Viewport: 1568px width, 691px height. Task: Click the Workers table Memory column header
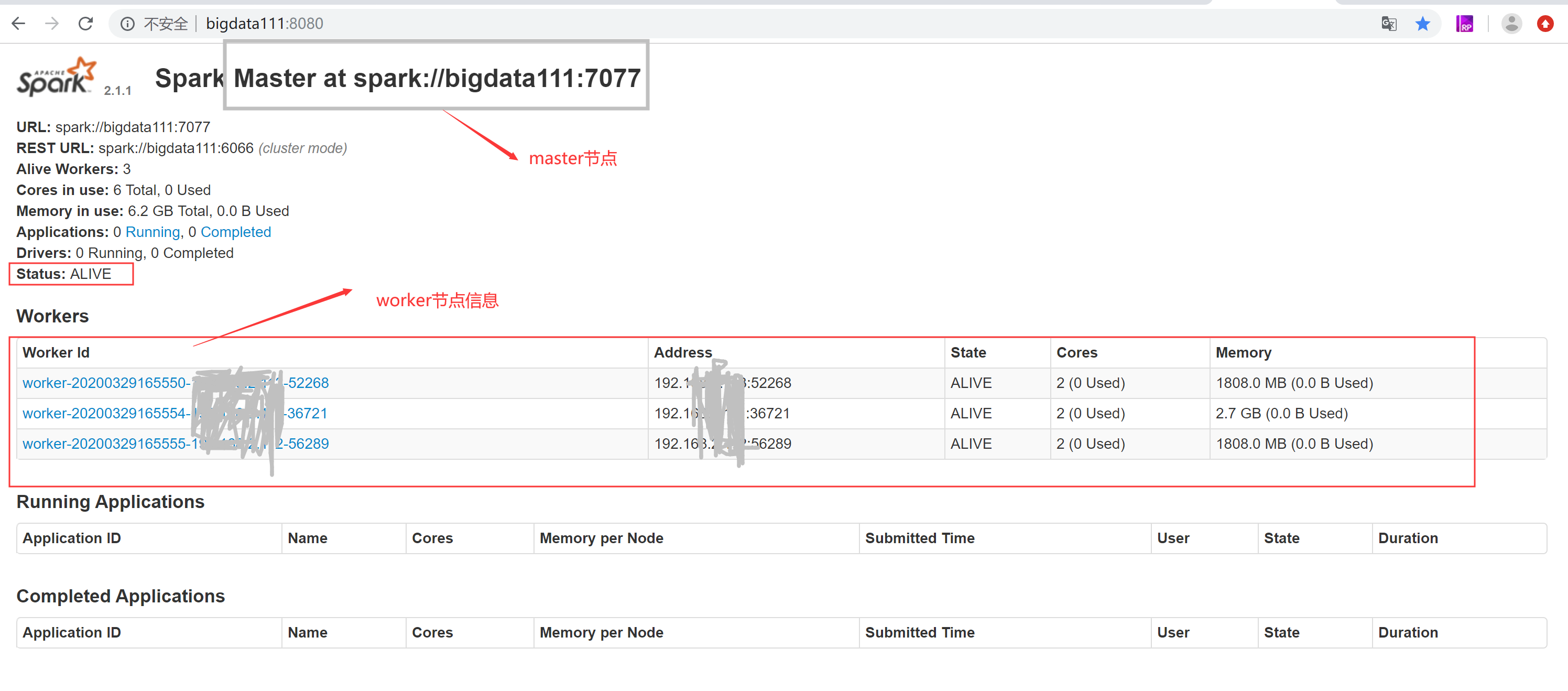[x=1243, y=352]
